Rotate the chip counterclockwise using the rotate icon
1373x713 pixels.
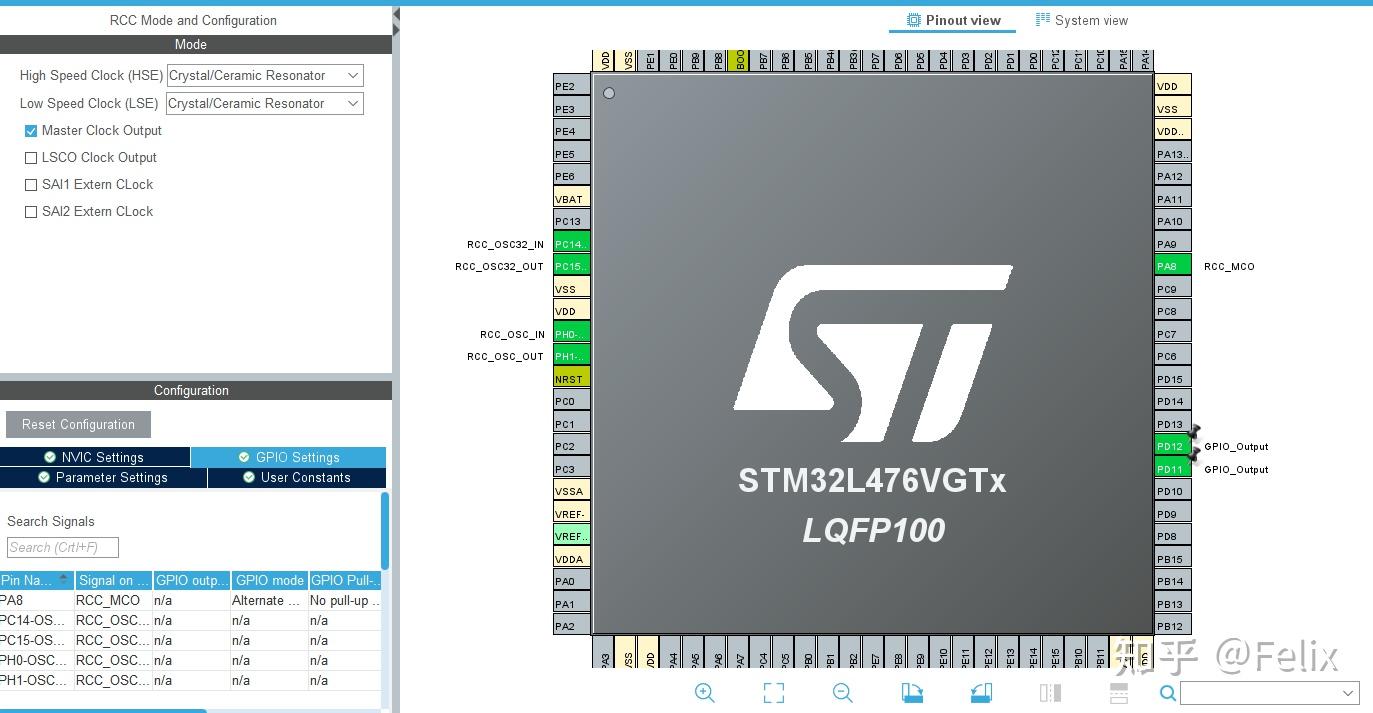[980, 692]
